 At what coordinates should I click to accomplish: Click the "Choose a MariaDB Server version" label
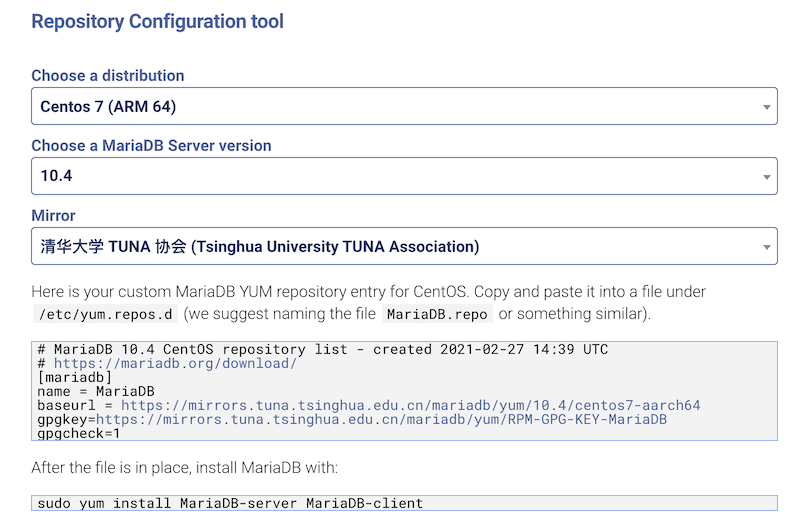click(151, 146)
